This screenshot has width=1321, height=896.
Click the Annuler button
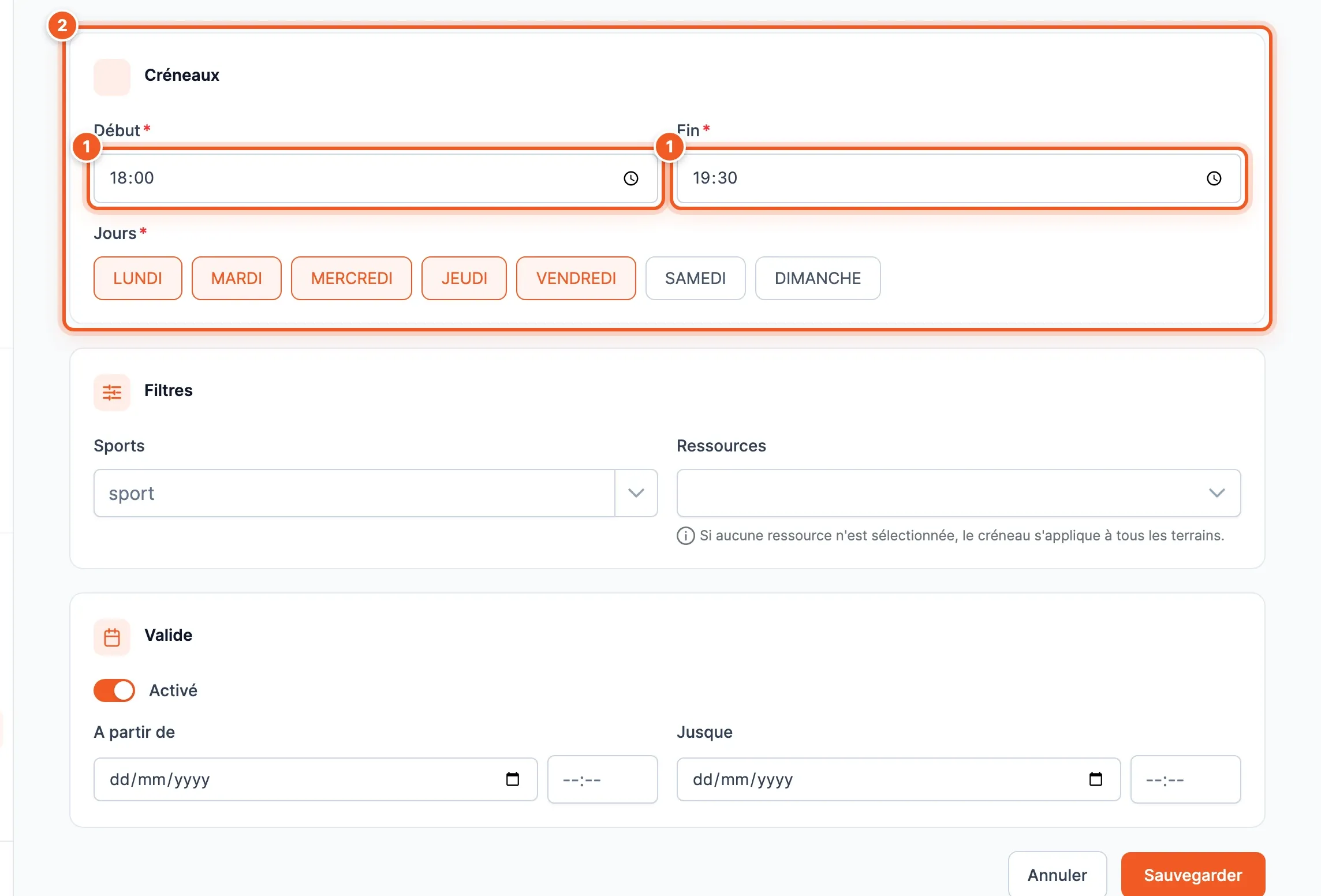pos(1057,875)
